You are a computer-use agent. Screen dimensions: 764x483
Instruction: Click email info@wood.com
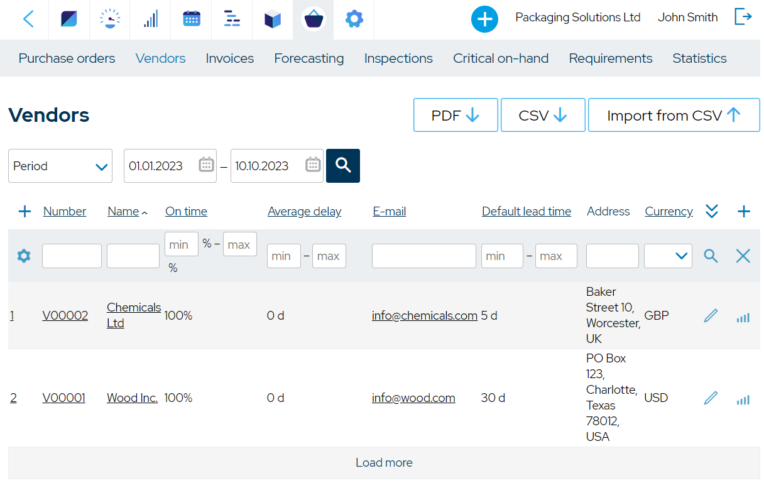413,398
